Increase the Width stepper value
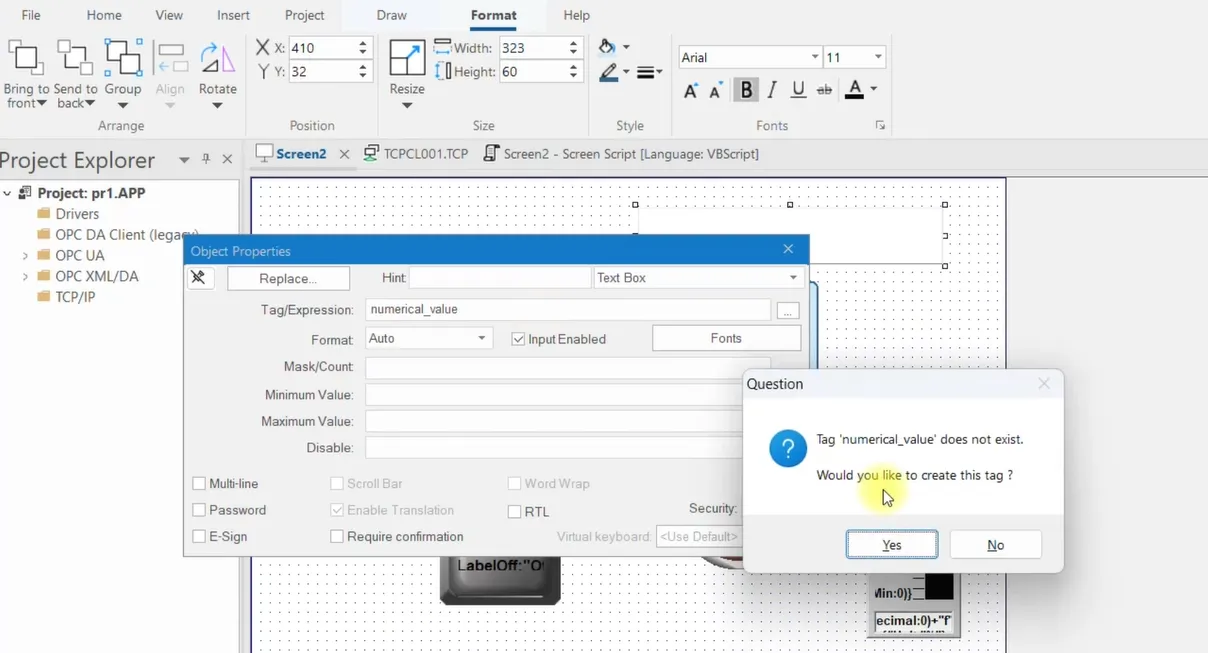Viewport: 1208px width, 653px height. 573,43
